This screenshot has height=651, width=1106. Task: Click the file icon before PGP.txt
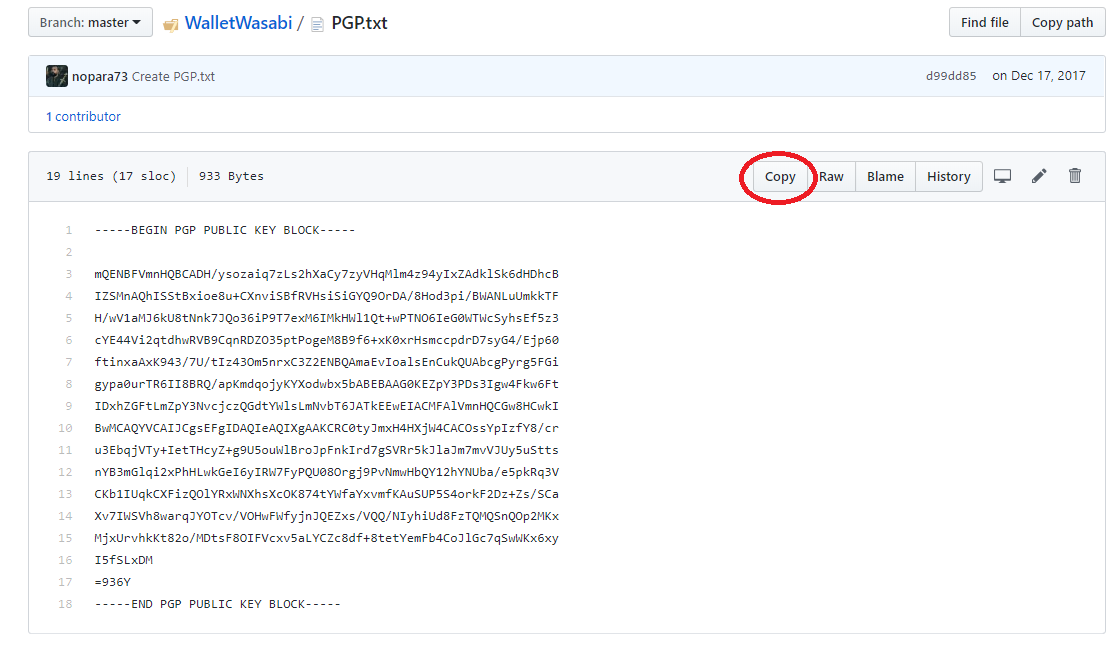pyautogui.click(x=317, y=23)
